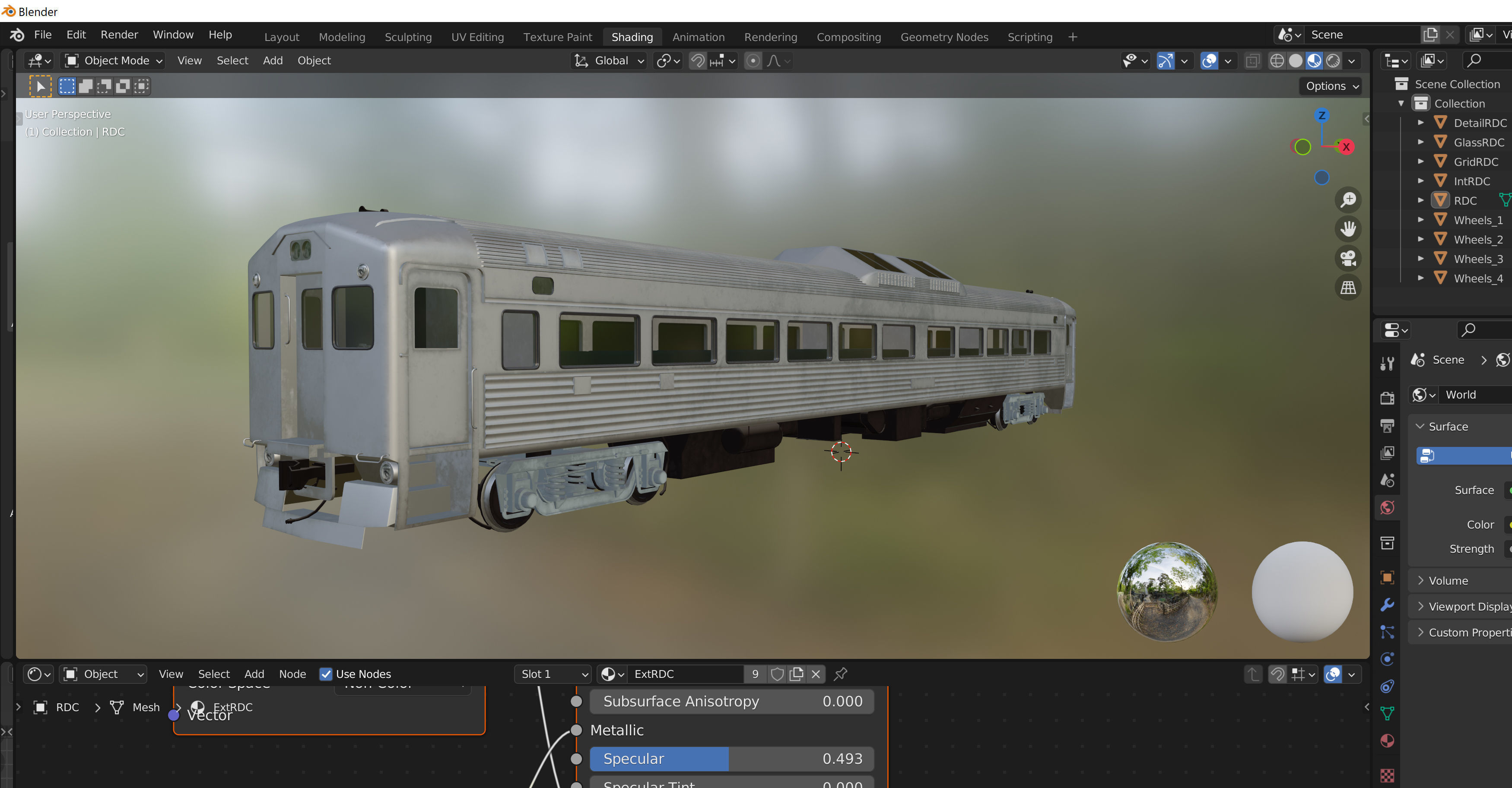Screen dimensions: 1512x788
Task: Click the ExtRDC material name field
Action: pos(686,674)
